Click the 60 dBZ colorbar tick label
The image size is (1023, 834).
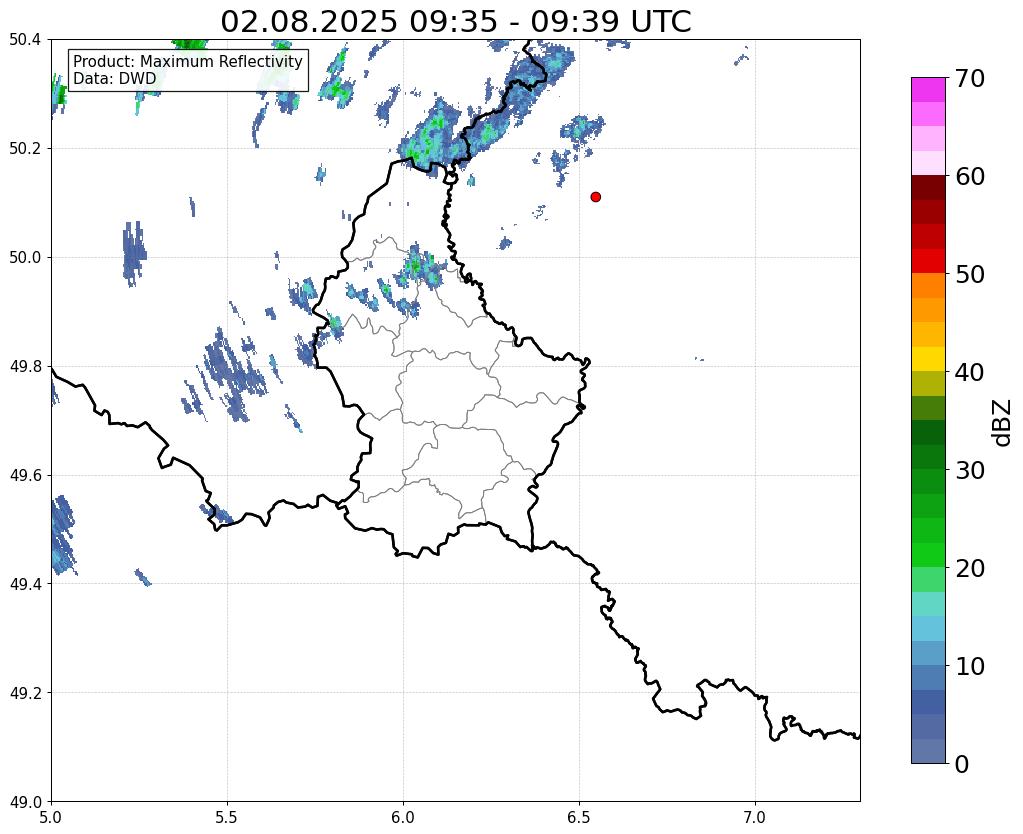pos(970,176)
